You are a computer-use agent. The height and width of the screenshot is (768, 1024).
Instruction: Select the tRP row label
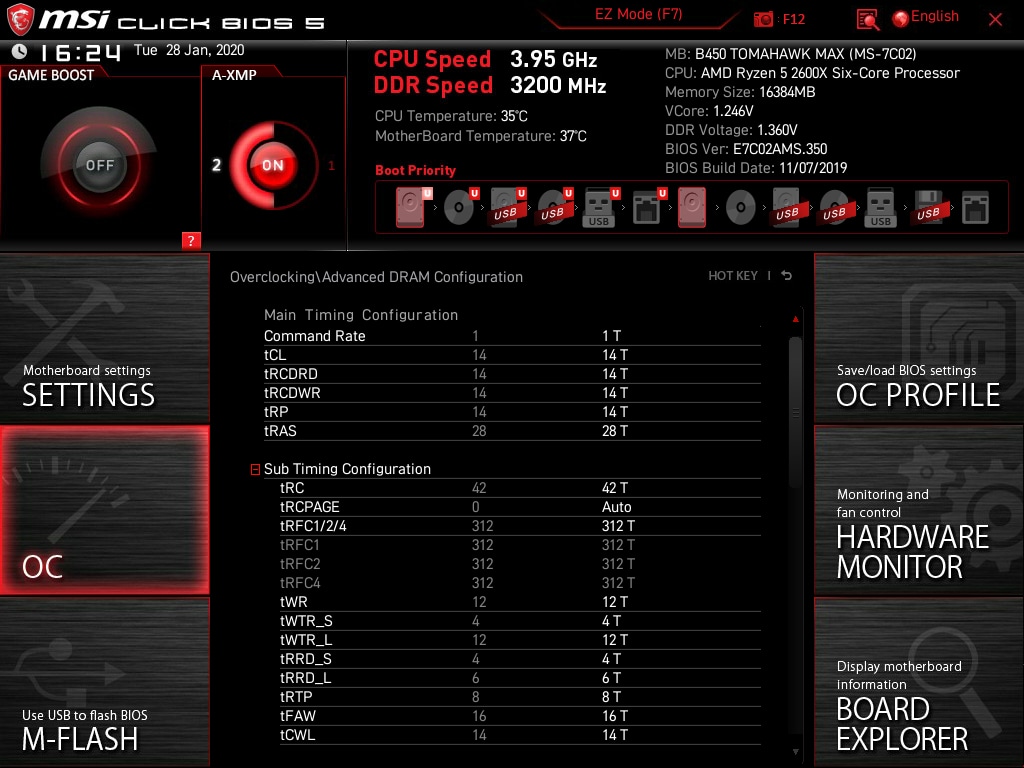coord(276,411)
